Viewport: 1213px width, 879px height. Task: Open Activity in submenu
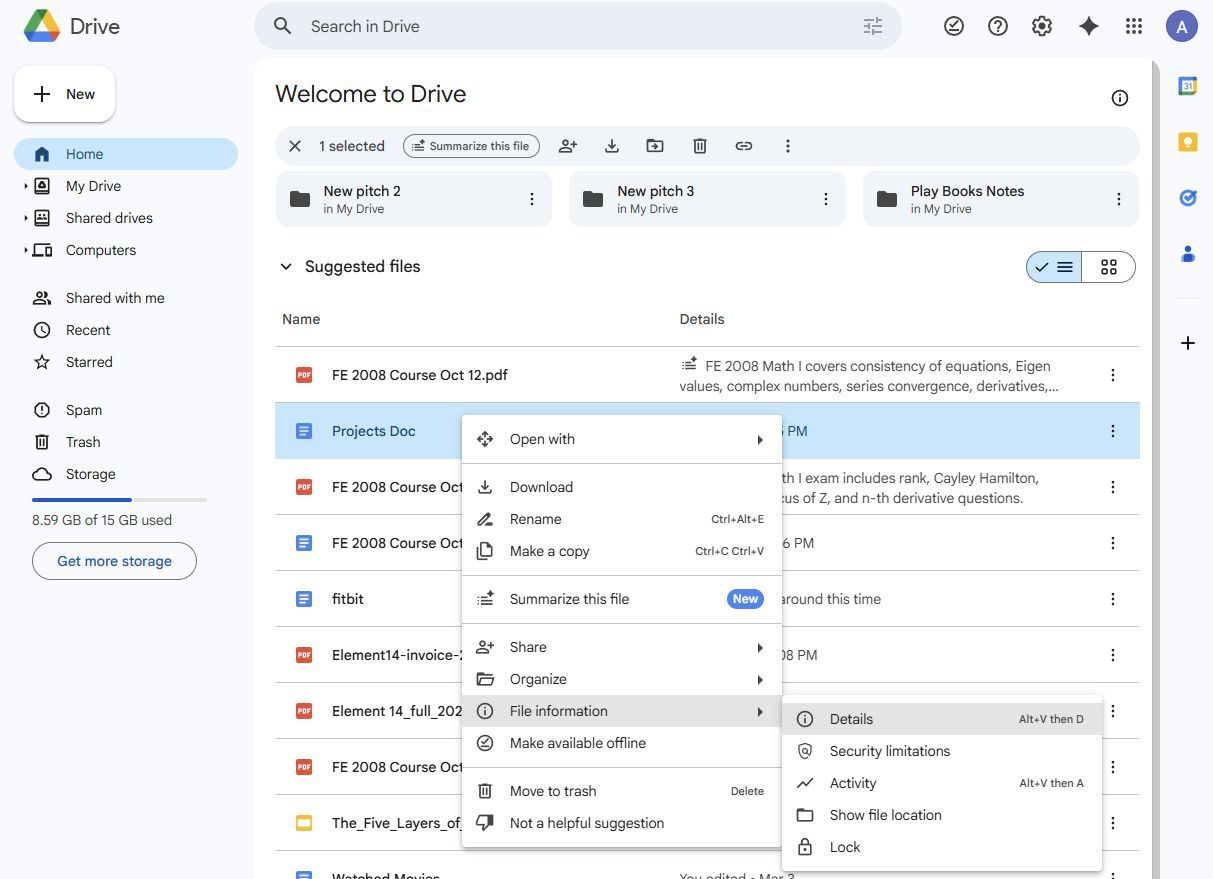click(x=942, y=783)
